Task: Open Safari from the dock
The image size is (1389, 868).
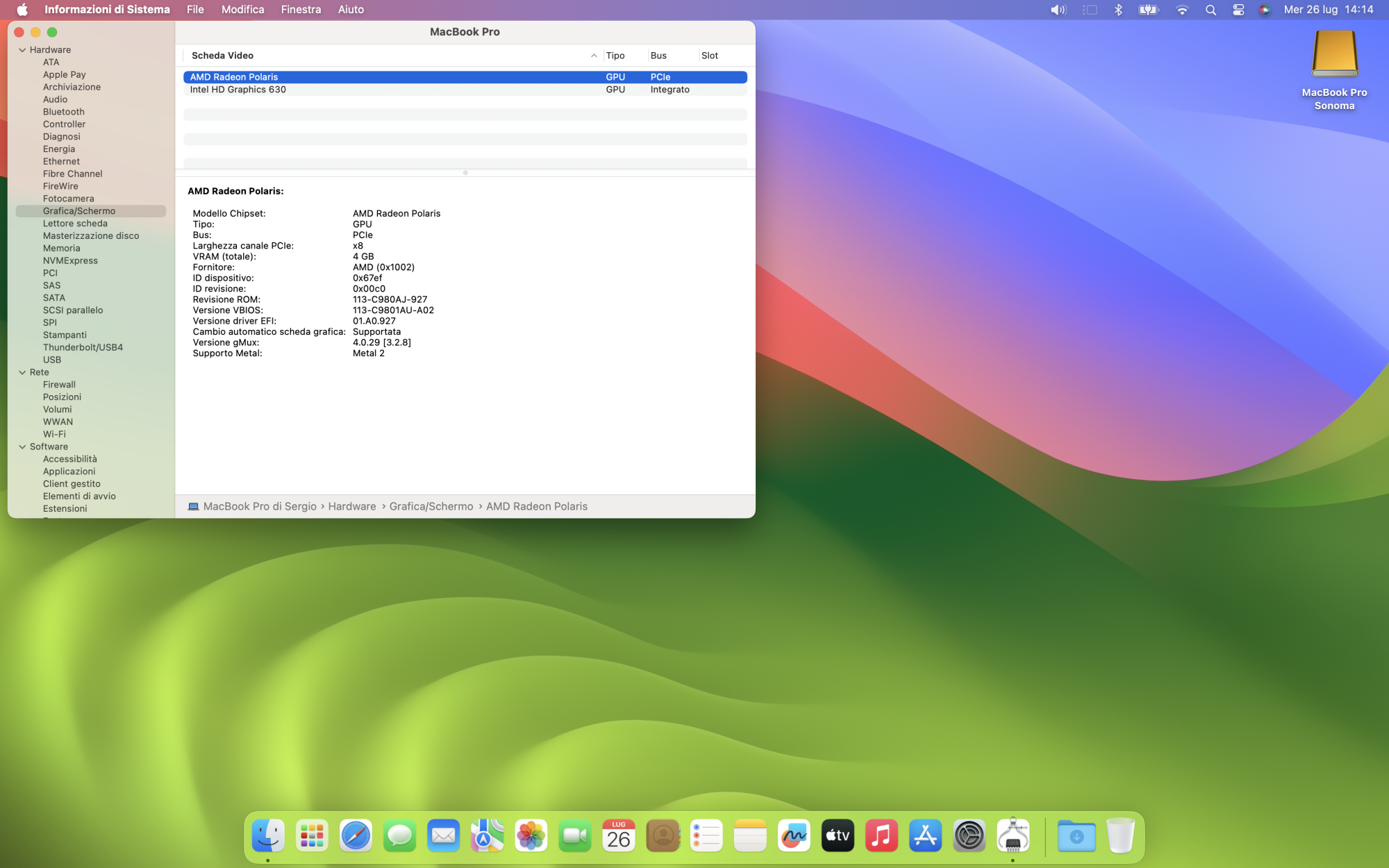Action: 356,835
